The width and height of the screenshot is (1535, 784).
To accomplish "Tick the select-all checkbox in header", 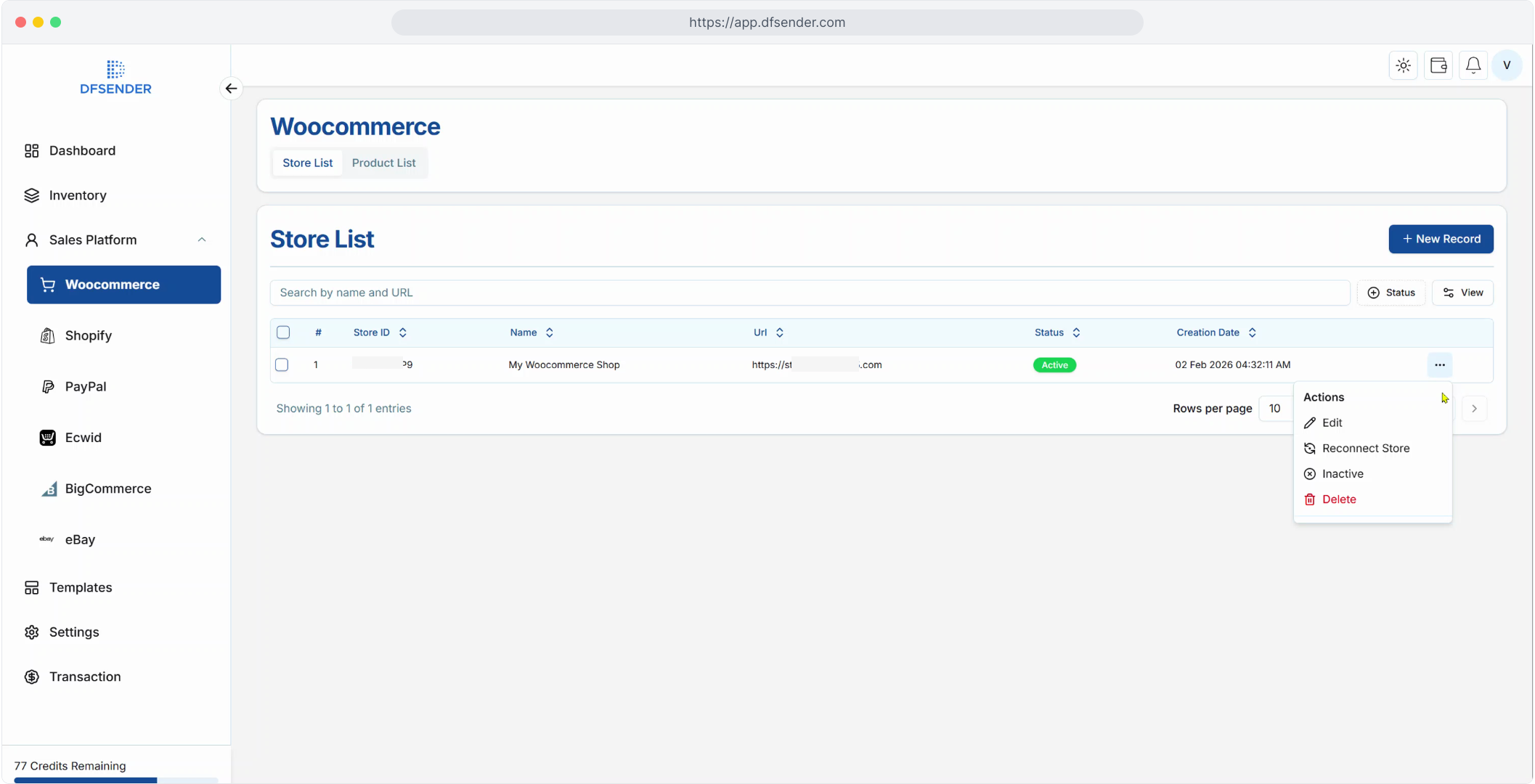I will 283,332.
